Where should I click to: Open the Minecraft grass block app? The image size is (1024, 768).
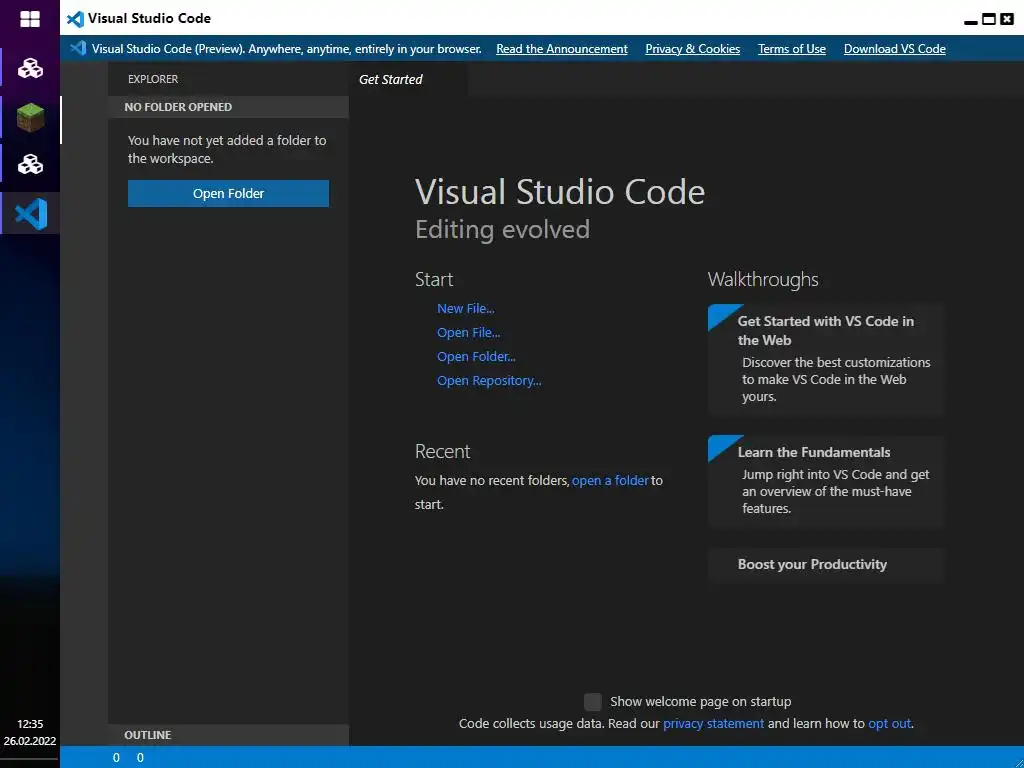(x=30, y=118)
